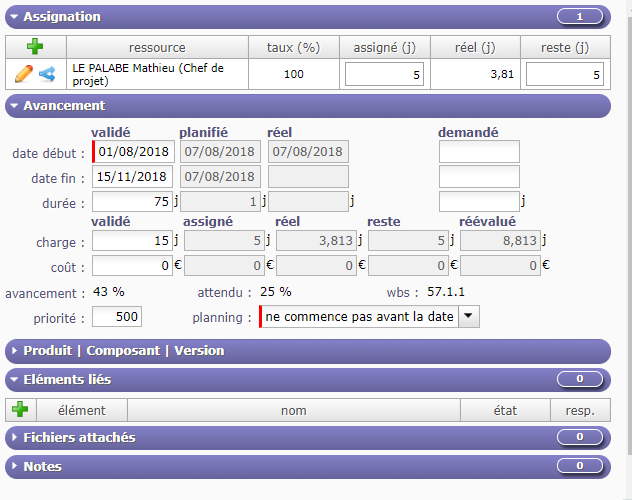The image size is (632, 500).
Task: Click the validated charge field
Action: [132, 240]
